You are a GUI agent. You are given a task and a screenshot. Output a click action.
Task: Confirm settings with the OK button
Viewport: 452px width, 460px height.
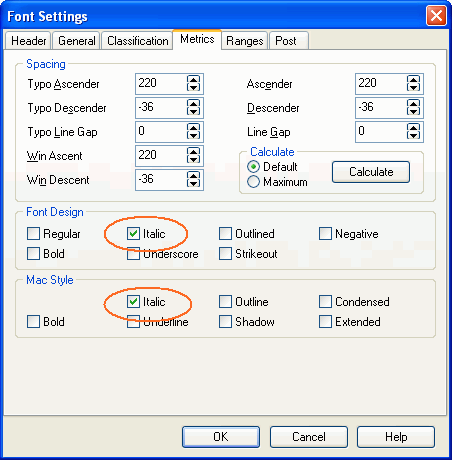coord(221,437)
